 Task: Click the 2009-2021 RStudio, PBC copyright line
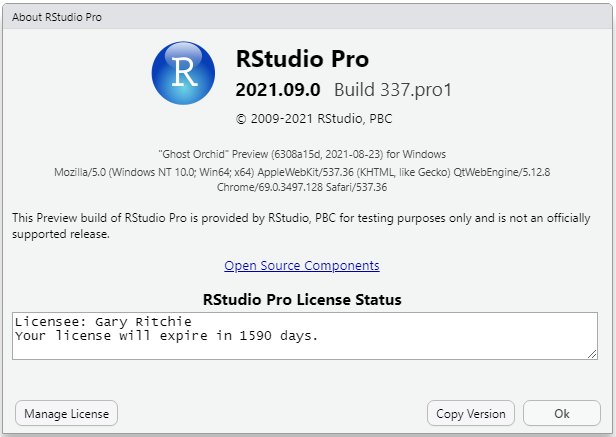coord(314,119)
